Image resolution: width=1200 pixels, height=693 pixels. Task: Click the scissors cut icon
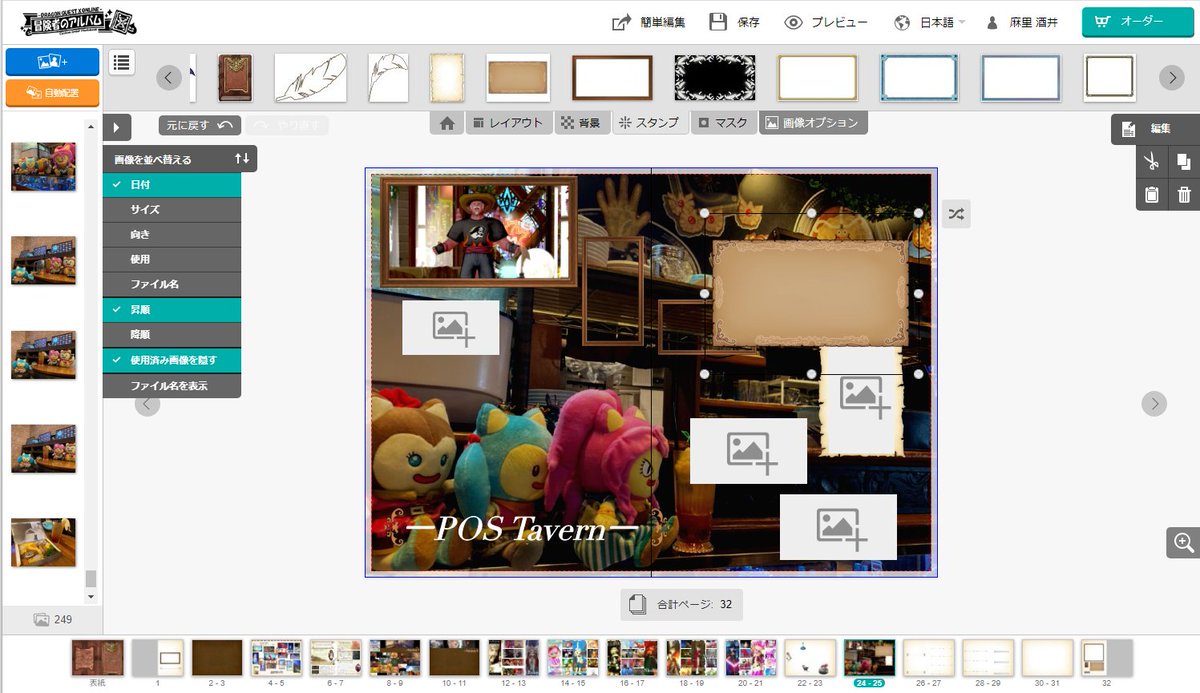(x=1151, y=161)
